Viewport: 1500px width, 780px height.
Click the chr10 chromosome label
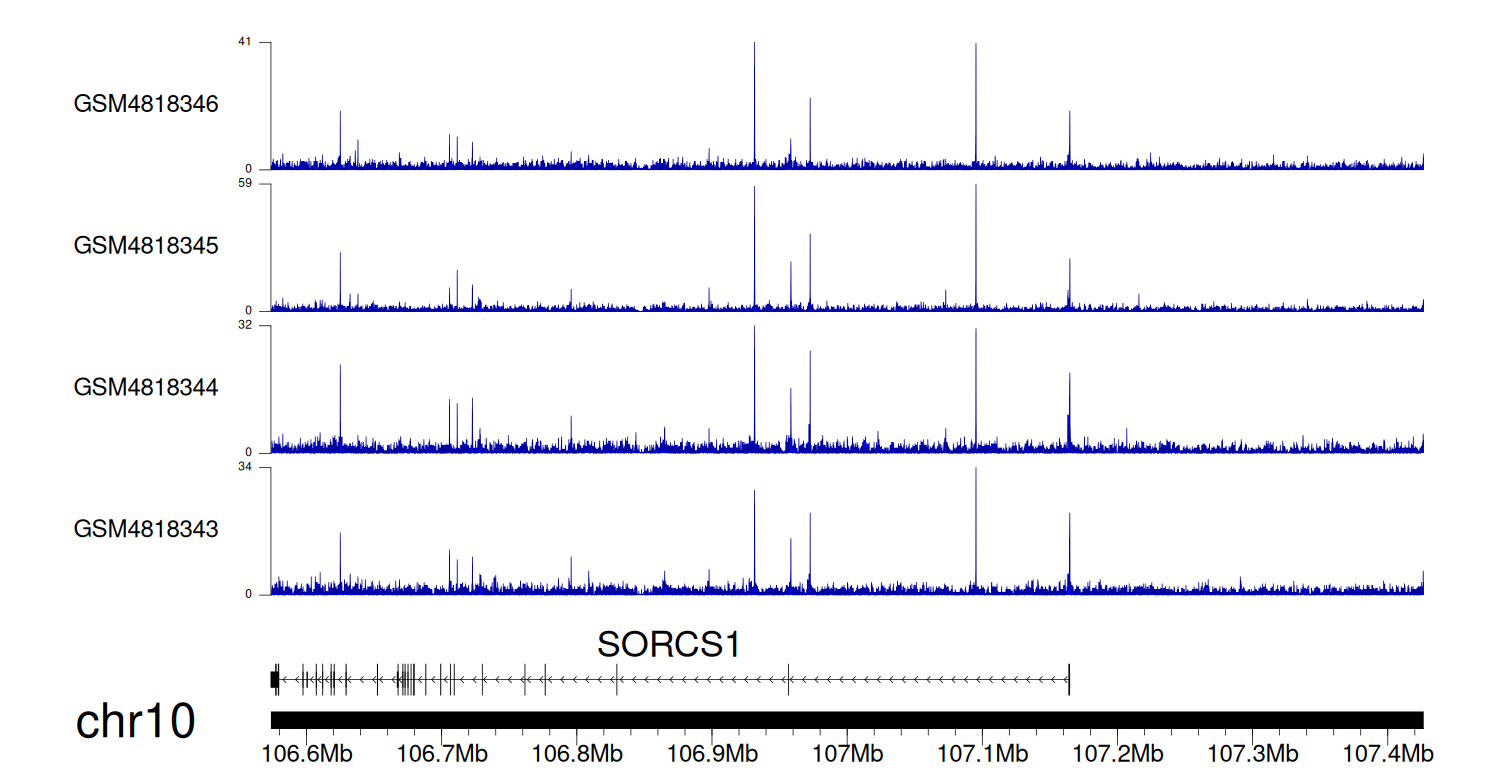click(x=136, y=722)
